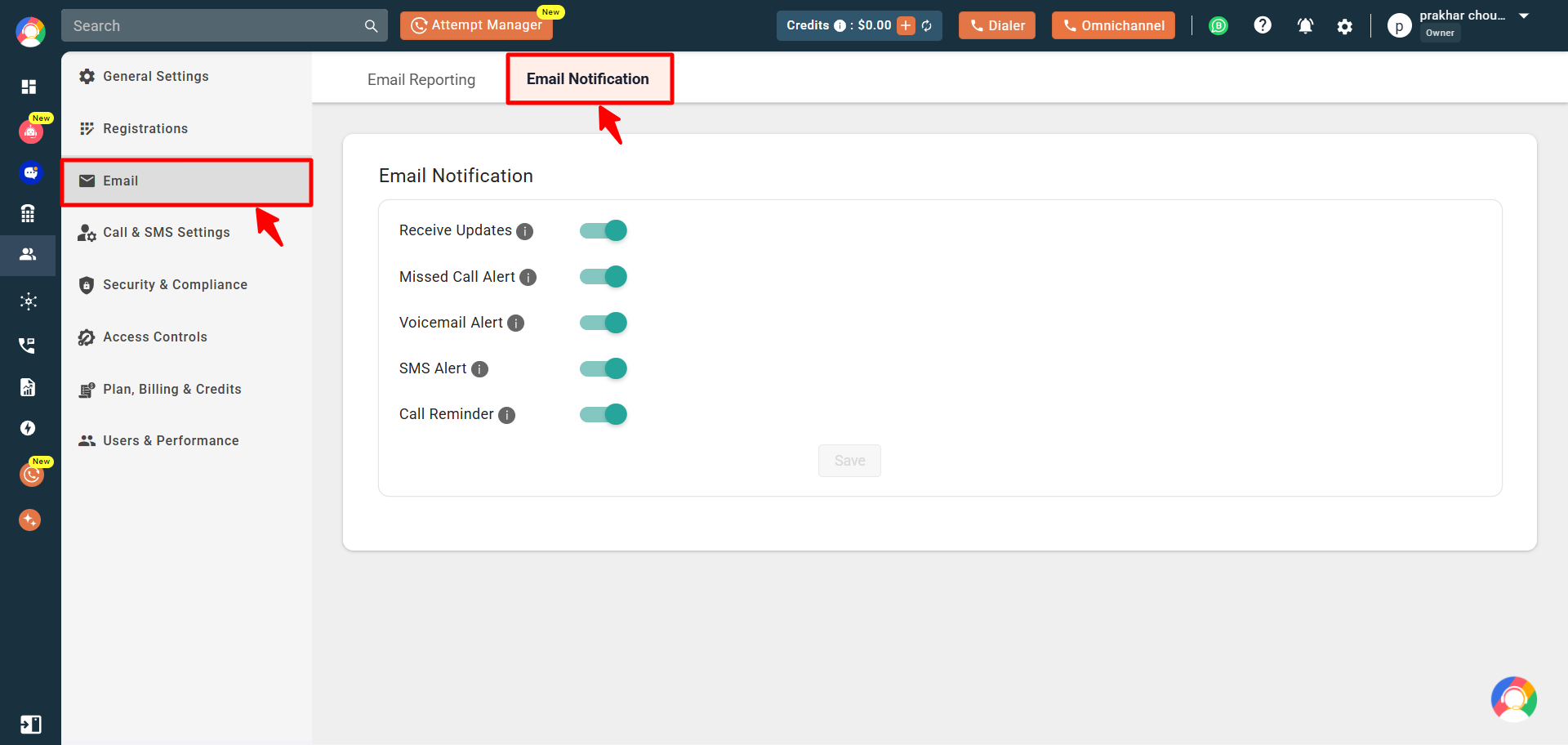Open Plan, Billing & Credits
This screenshot has height=745, width=1568.
tap(186, 389)
